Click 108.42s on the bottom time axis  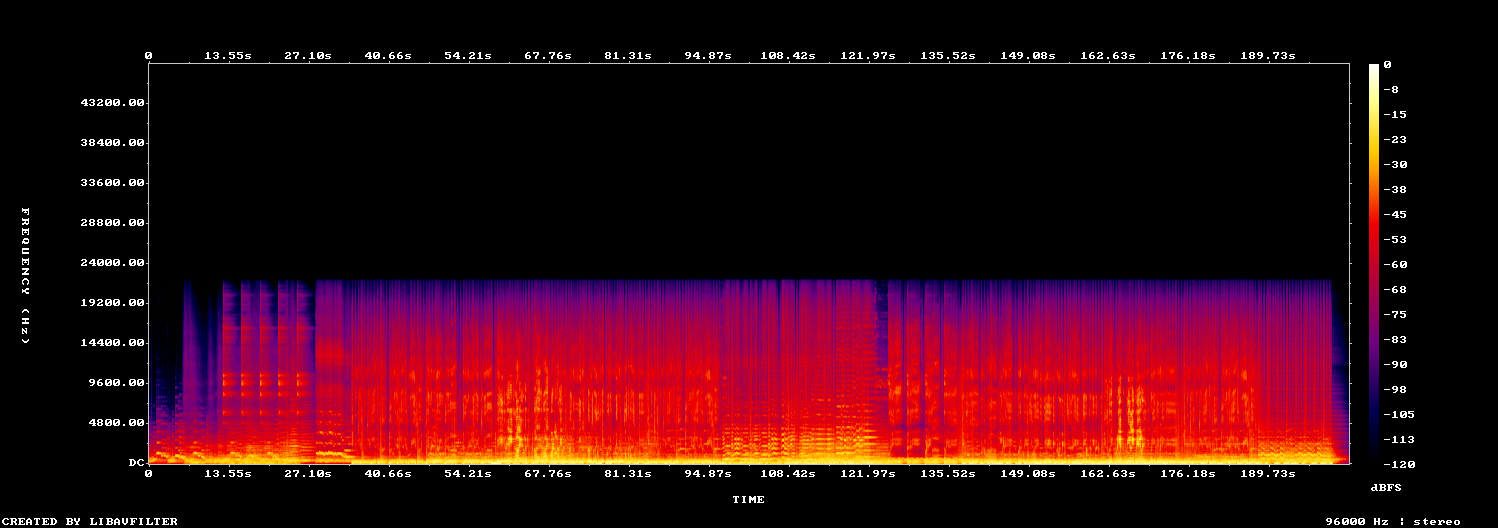[x=788, y=473]
